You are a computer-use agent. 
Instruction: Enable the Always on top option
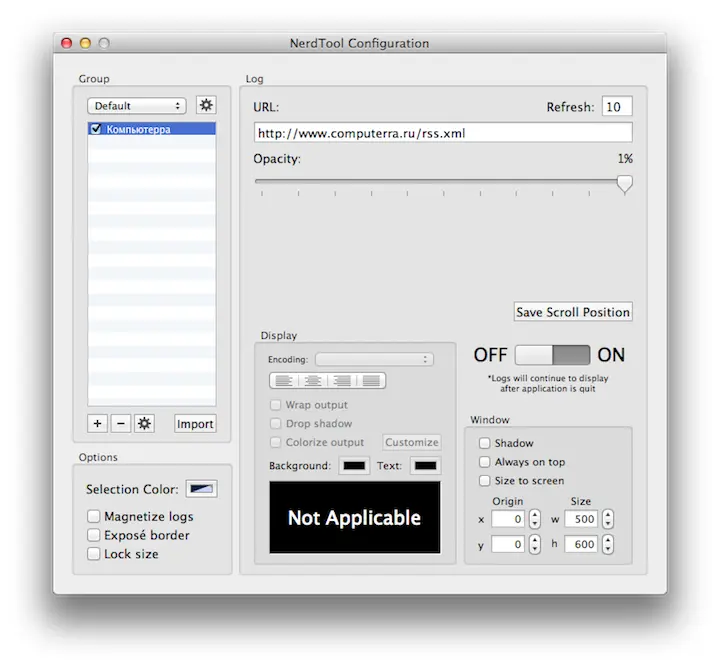(x=485, y=462)
